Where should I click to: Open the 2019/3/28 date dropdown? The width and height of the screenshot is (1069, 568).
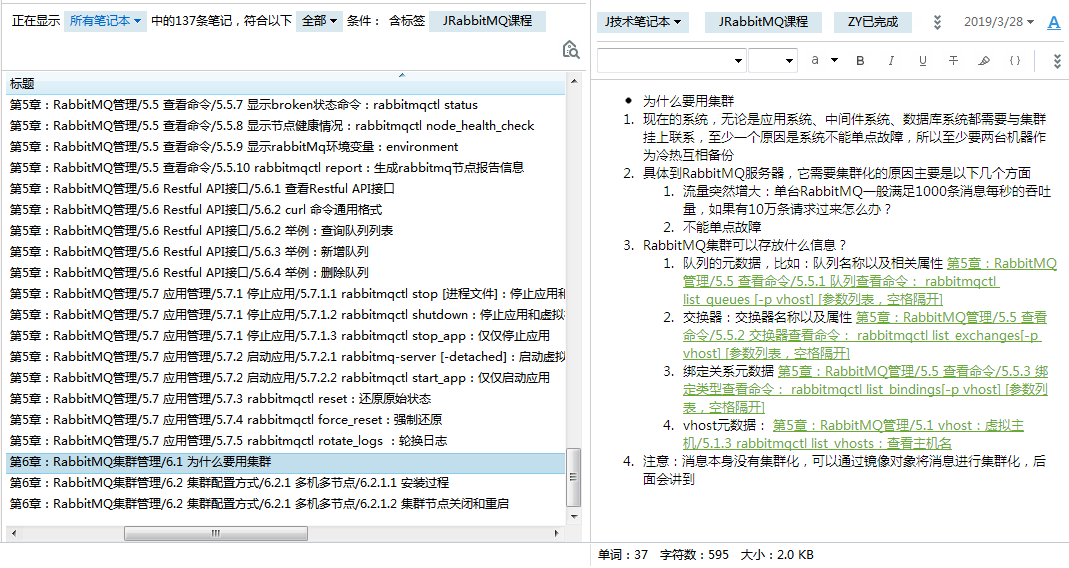999,22
